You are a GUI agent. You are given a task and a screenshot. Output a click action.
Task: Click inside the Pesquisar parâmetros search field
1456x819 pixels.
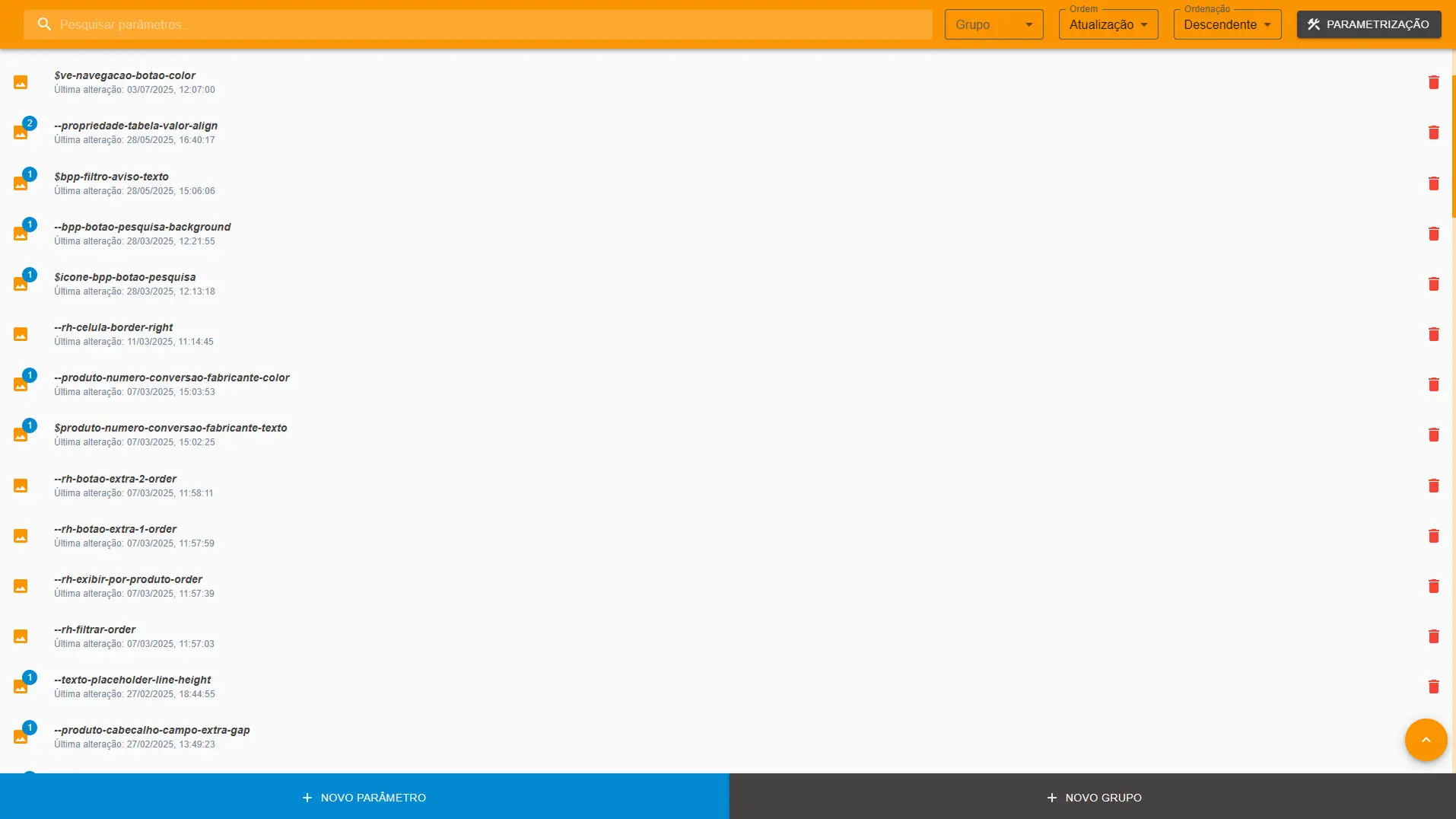point(304,24)
